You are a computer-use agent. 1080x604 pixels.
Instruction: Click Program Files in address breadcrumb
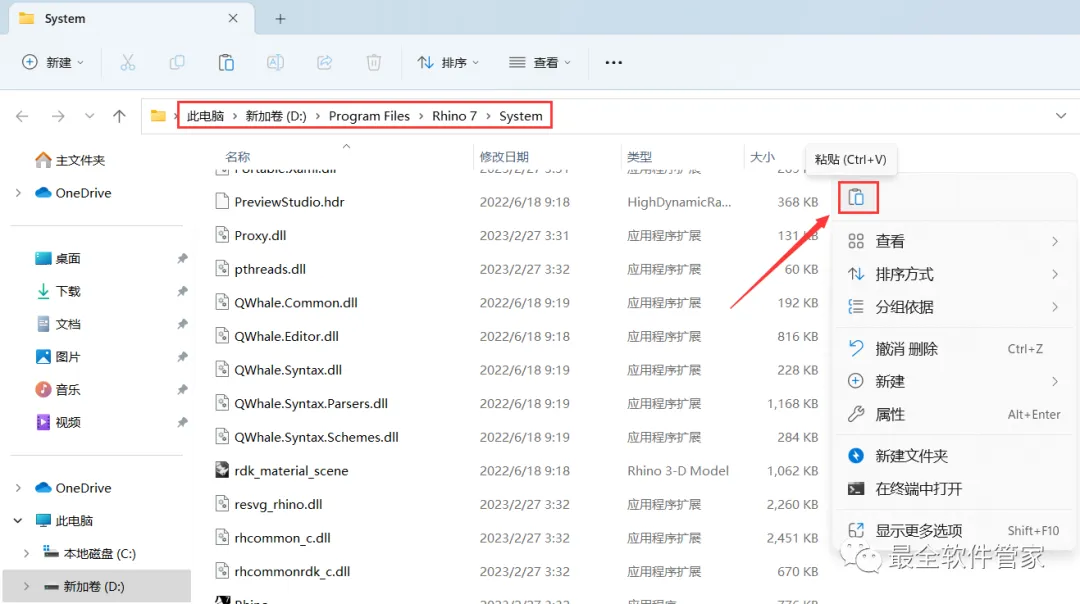[x=369, y=116]
